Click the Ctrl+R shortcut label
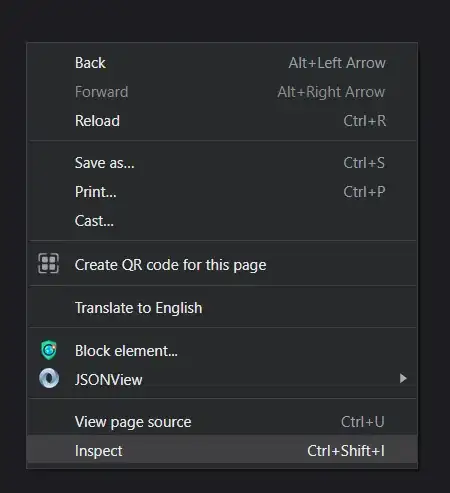 click(x=365, y=121)
